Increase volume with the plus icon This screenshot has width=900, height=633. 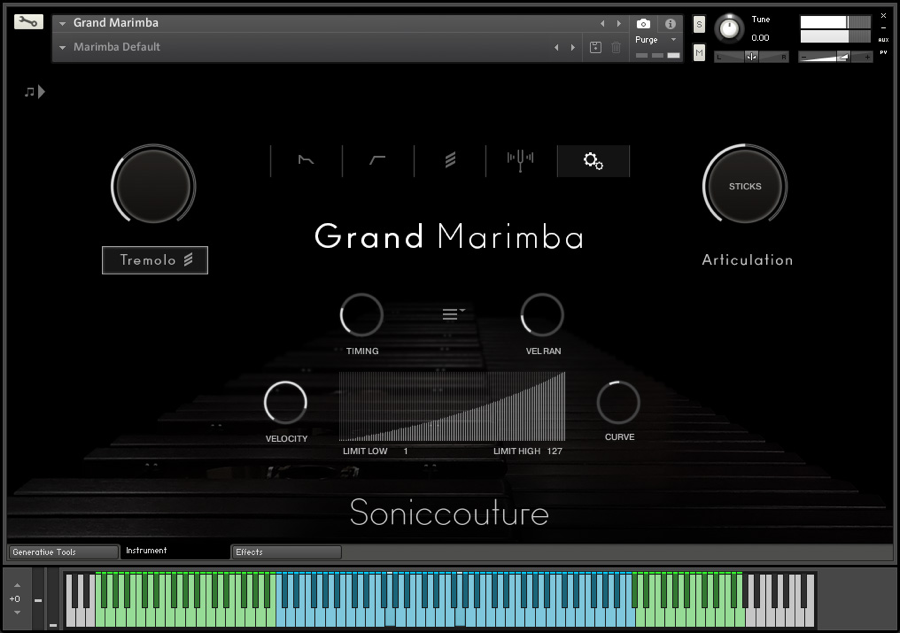click(x=867, y=57)
